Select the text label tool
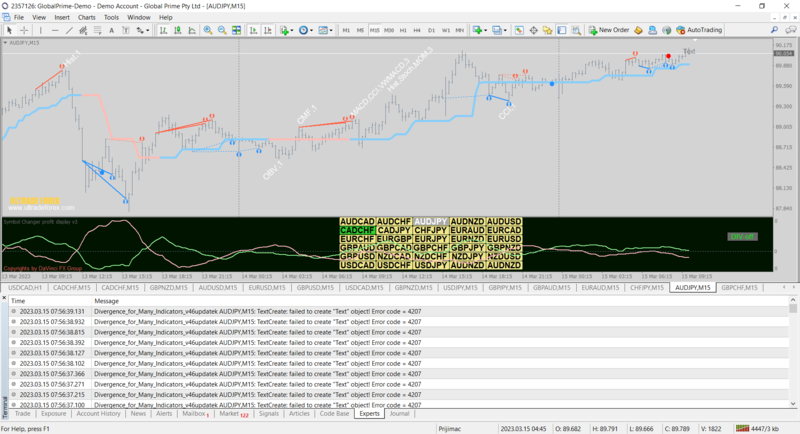Viewport: 800px width, 434px height. tap(126, 31)
